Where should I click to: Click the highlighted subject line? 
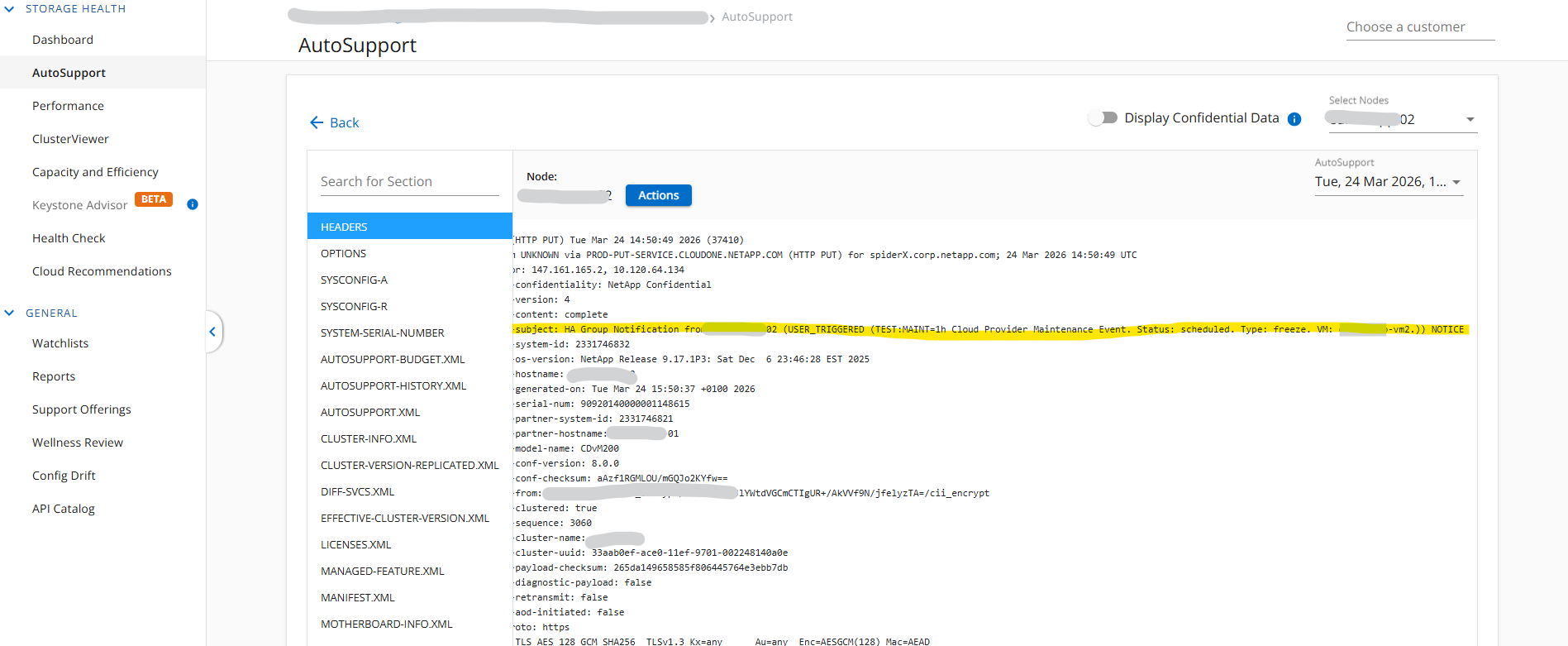coord(990,329)
